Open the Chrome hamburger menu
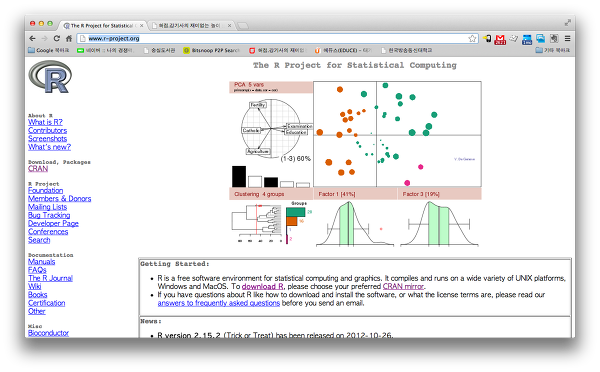Viewport: 600px width, 372px height. (568, 38)
